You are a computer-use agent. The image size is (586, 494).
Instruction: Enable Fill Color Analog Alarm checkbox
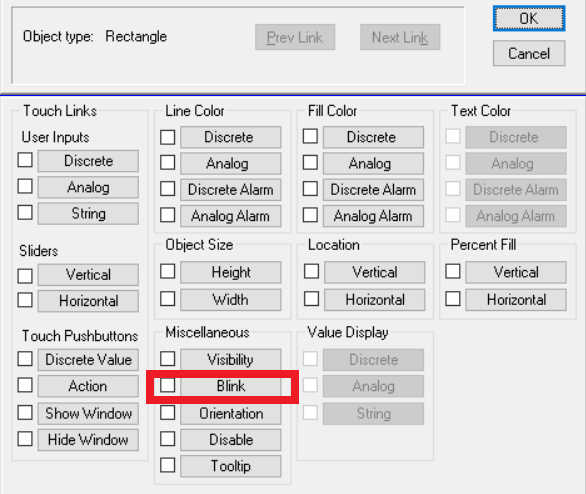click(310, 215)
